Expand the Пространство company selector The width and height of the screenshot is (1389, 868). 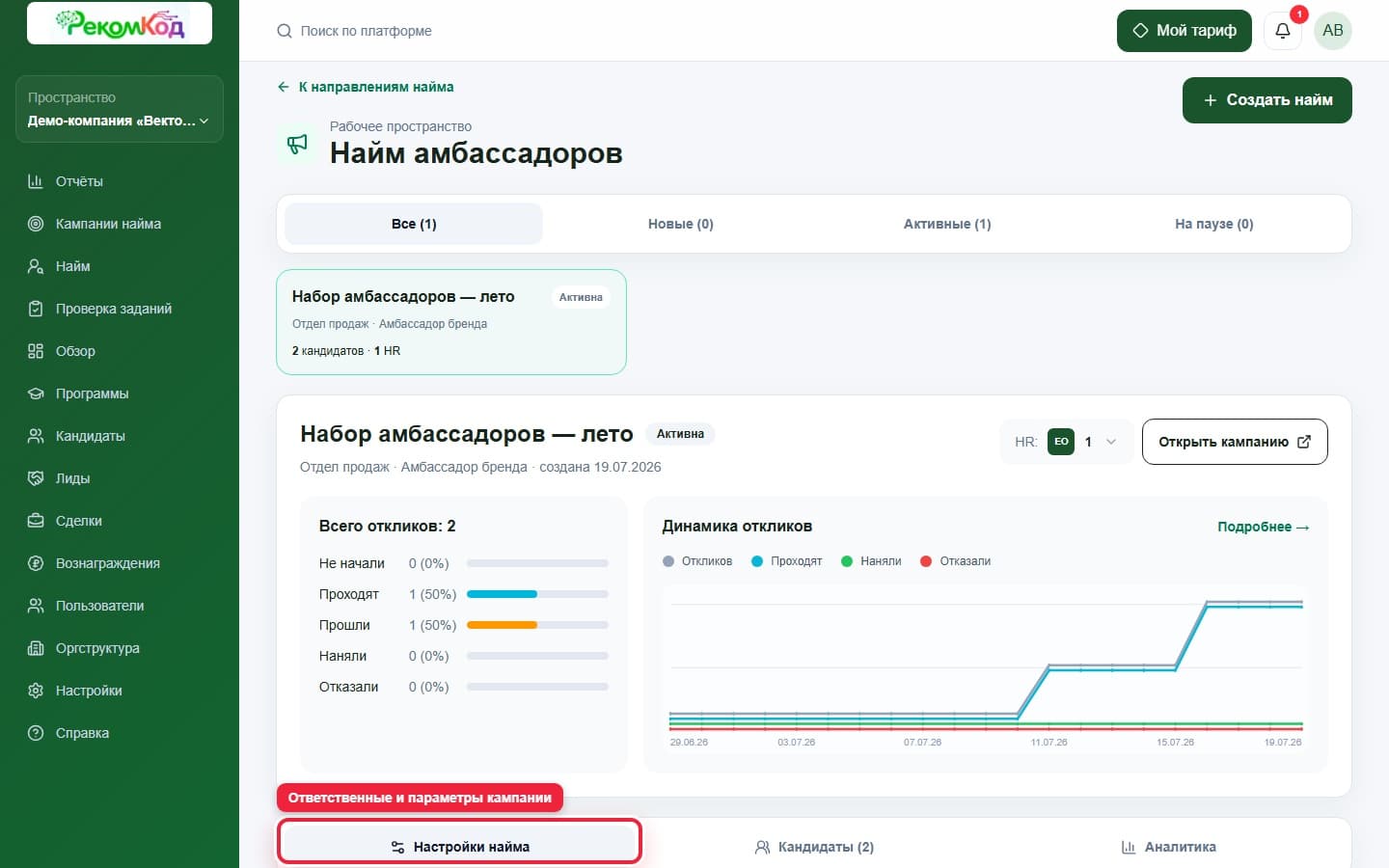120,109
